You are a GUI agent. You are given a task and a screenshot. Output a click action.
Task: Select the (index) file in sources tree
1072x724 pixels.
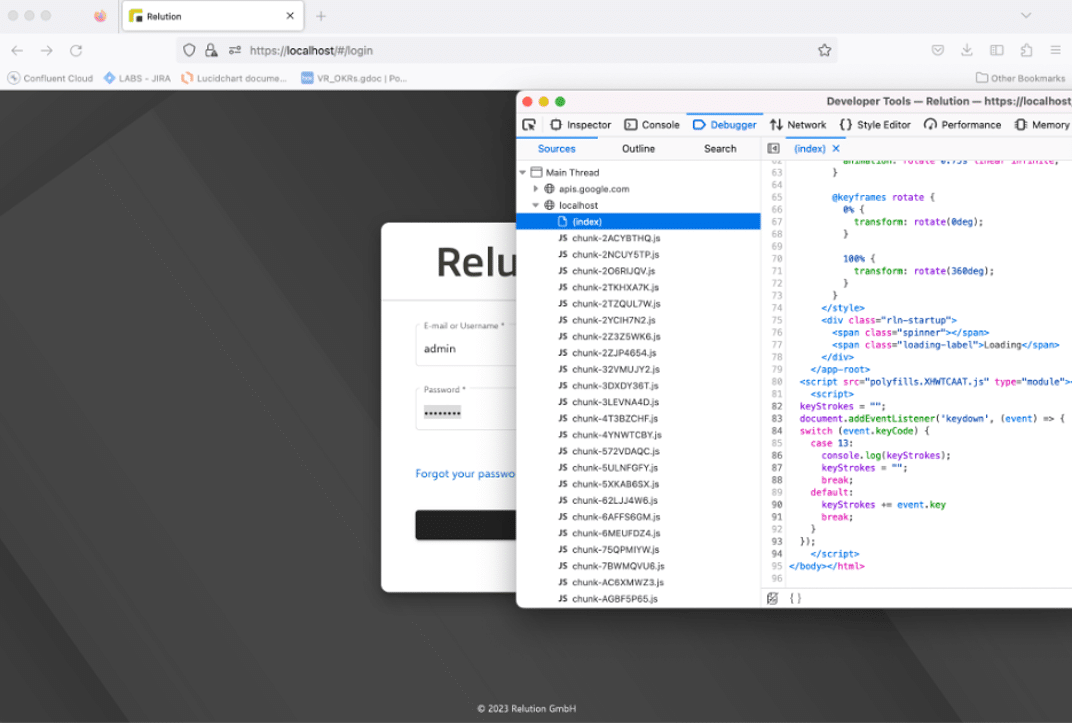point(639,222)
